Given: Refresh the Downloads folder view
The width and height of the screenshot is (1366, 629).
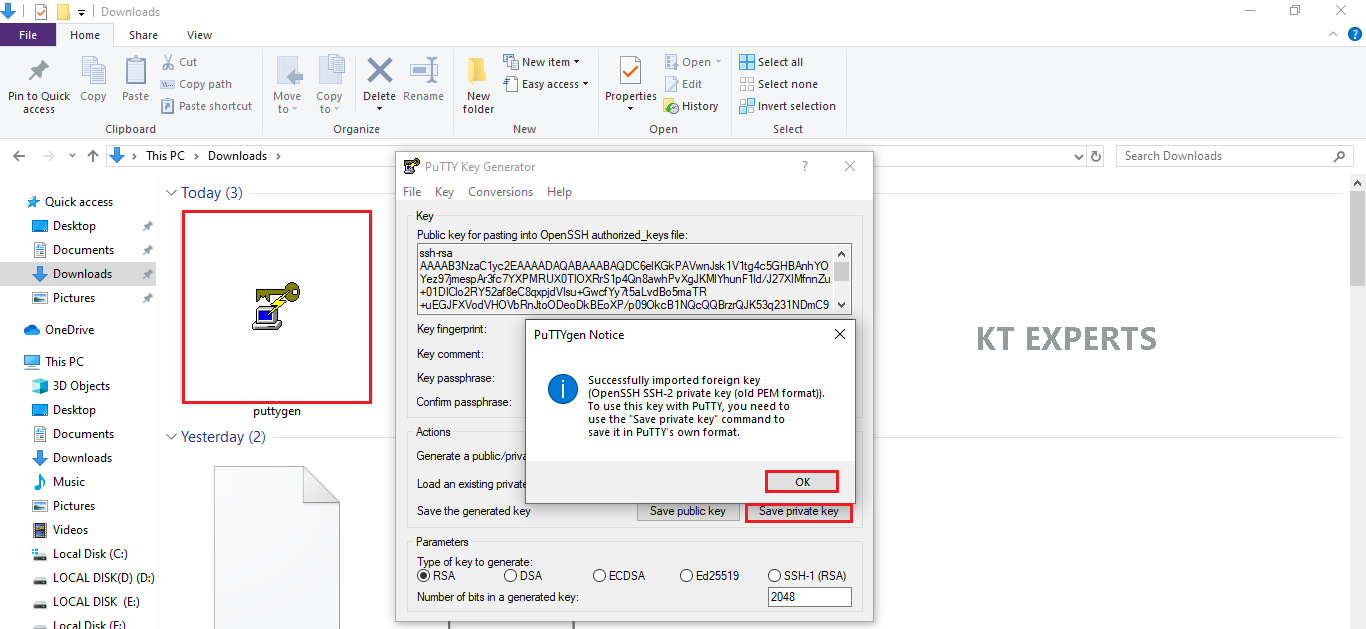Looking at the screenshot, I should (x=1097, y=156).
